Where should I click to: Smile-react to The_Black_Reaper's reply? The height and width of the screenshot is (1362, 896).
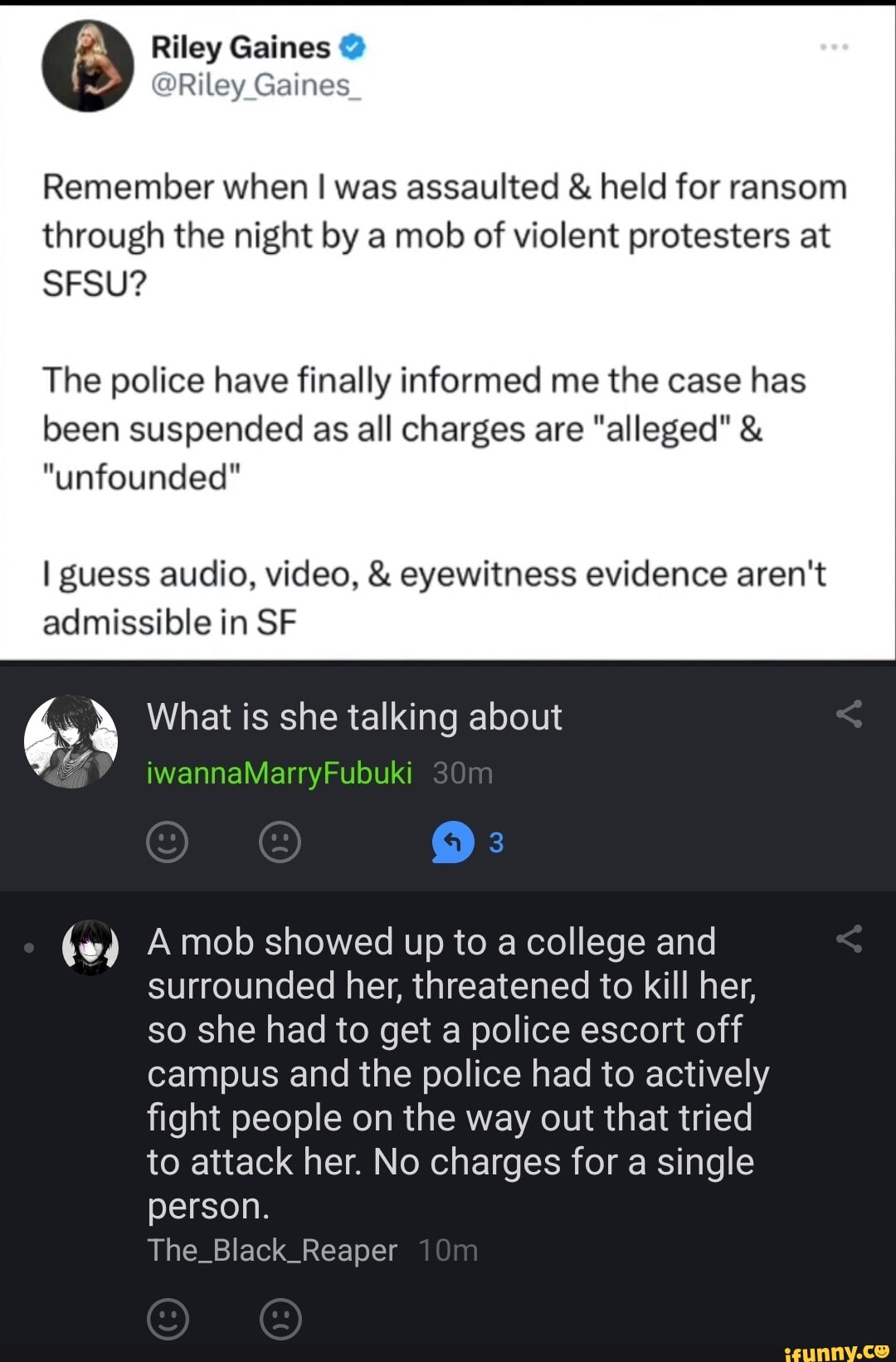tap(168, 1318)
